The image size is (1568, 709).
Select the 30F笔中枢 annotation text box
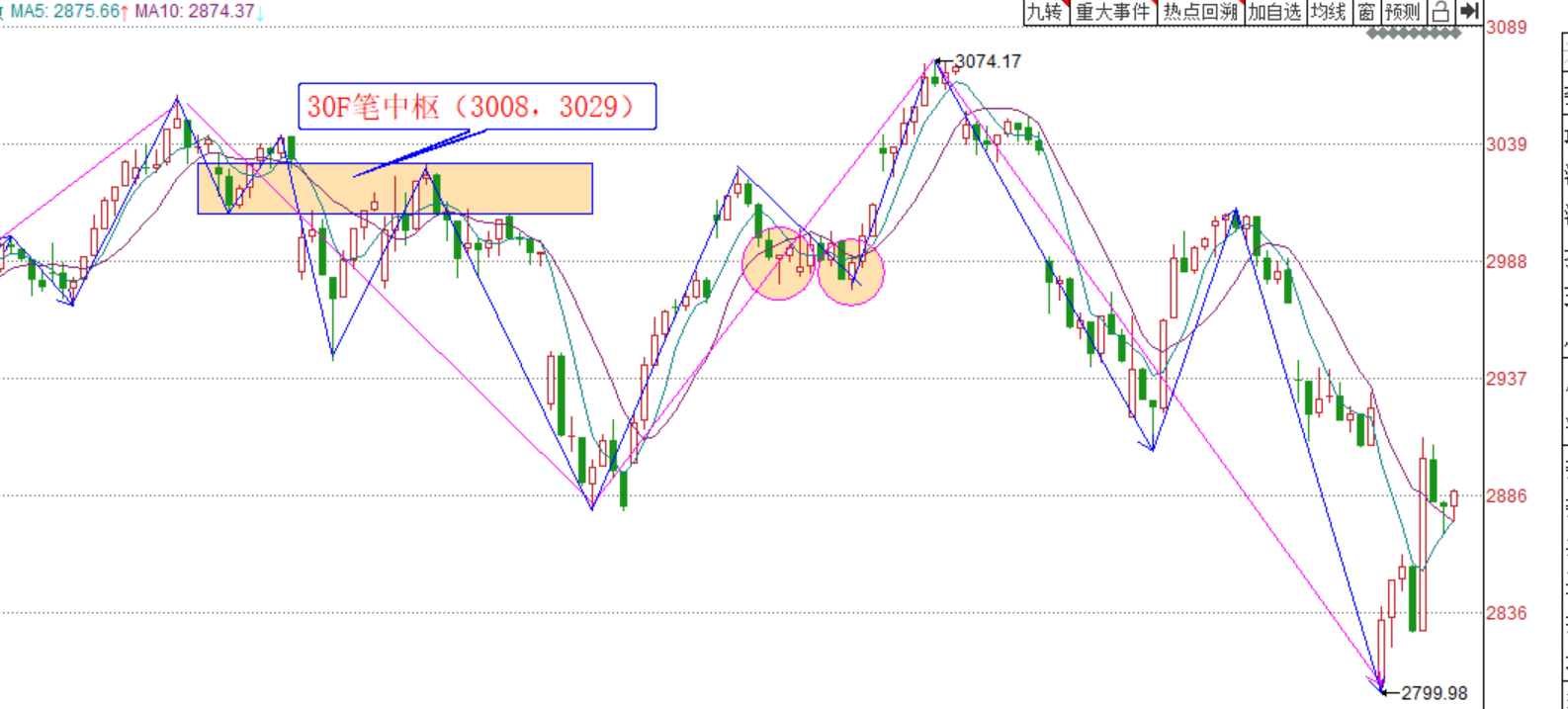tap(478, 106)
